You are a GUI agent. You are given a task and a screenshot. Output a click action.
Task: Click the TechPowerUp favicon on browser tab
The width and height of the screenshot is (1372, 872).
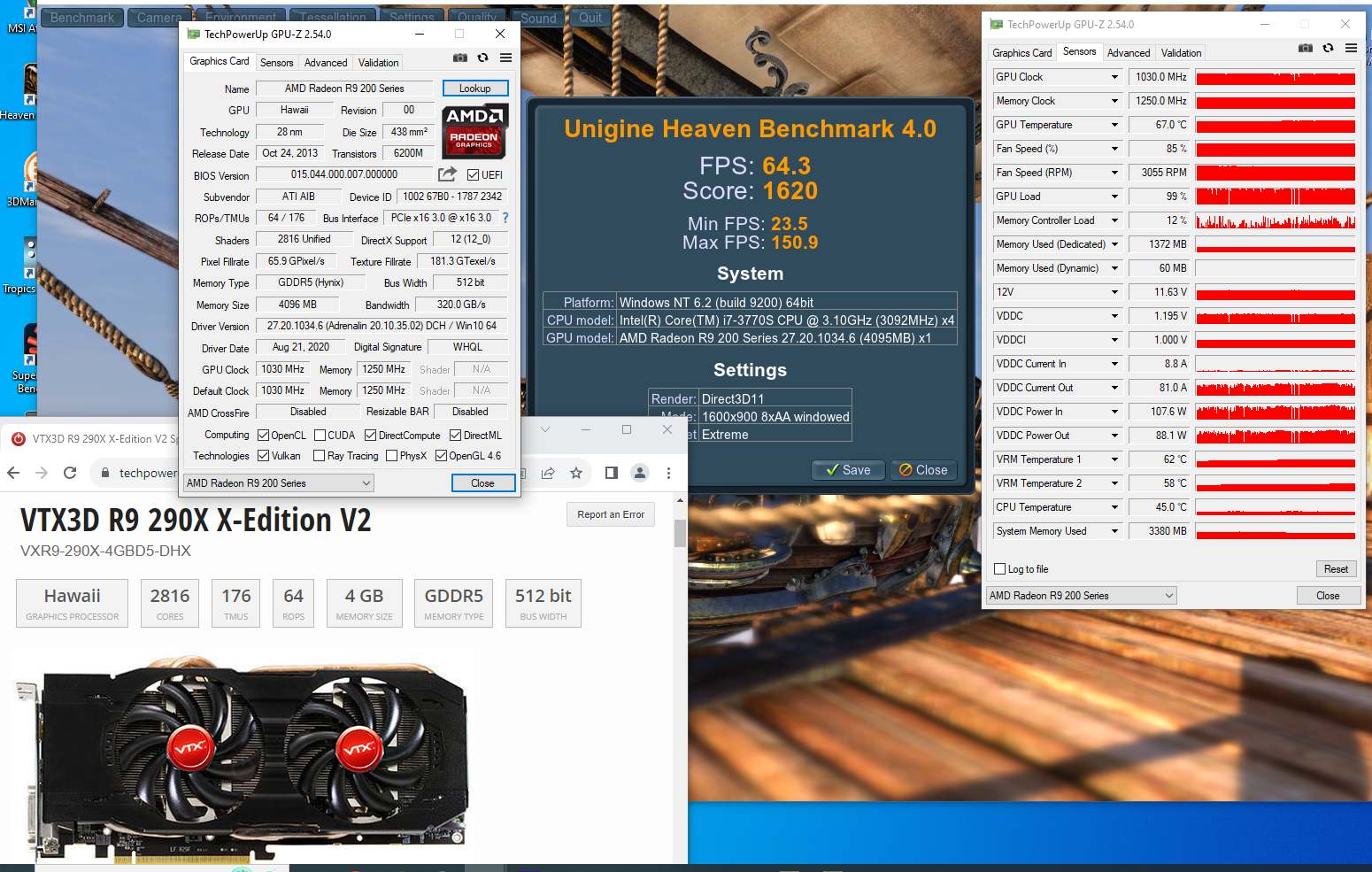pyautogui.click(x=19, y=438)
